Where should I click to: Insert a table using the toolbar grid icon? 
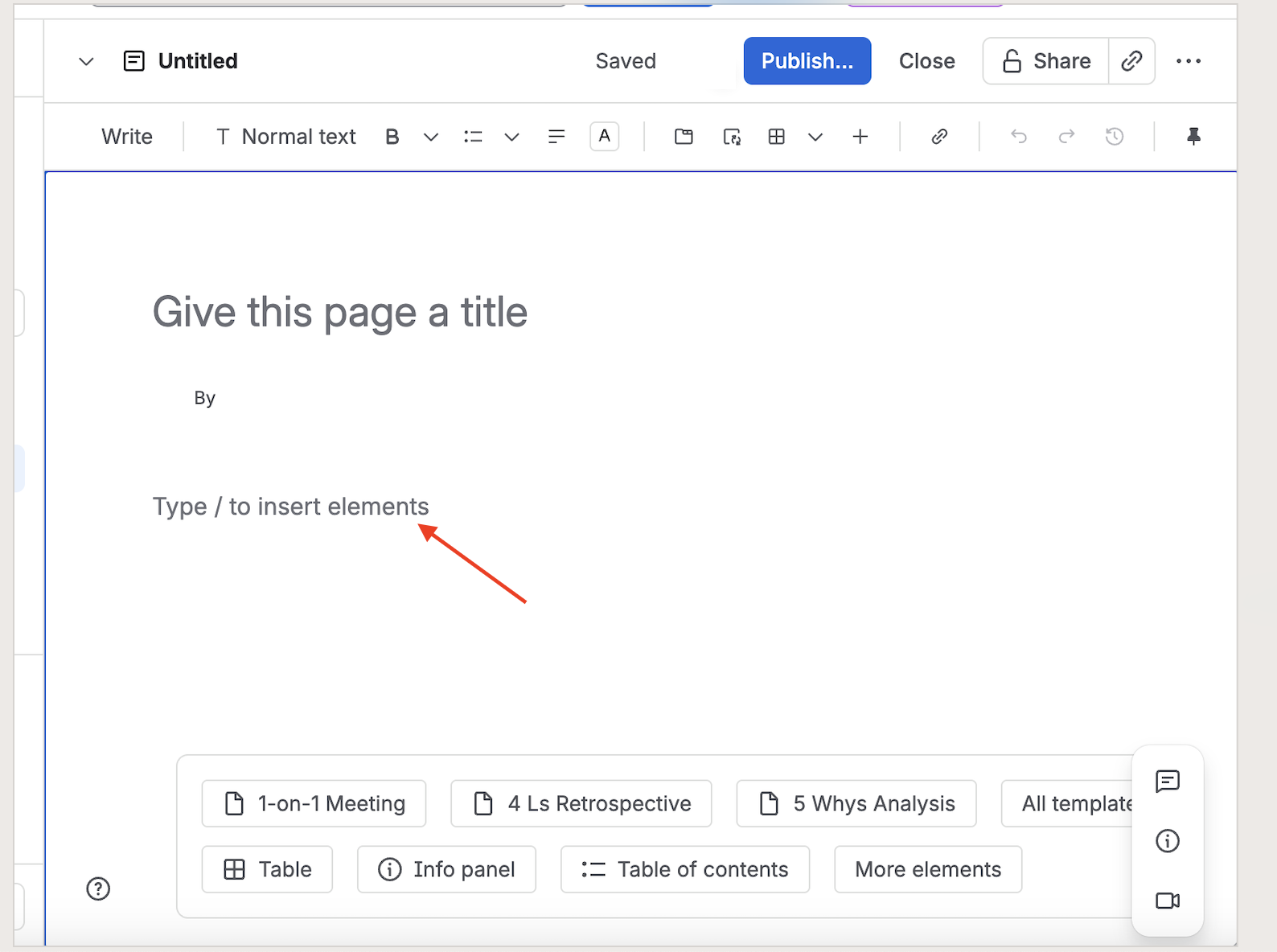pyautogui.click(x=777, y=137)
